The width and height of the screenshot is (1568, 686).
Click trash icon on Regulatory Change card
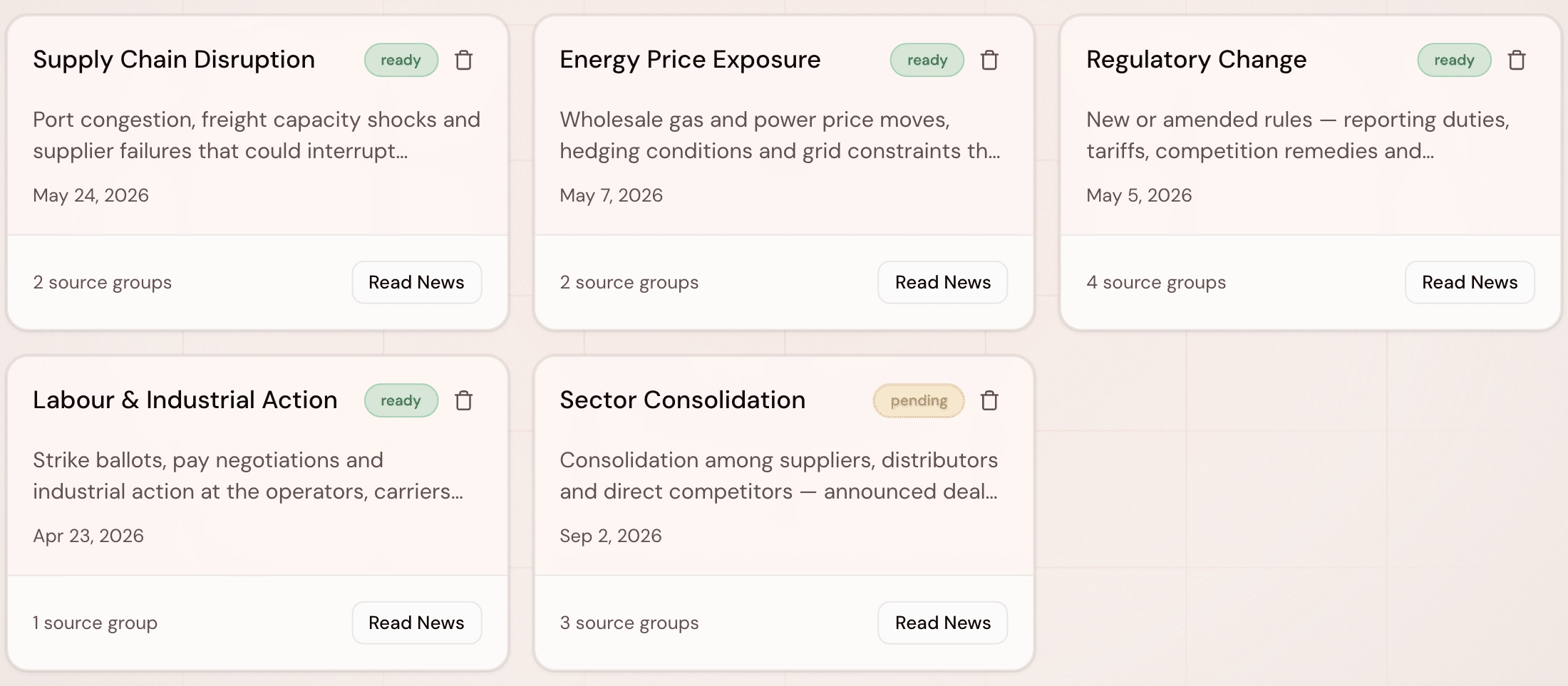(x=1517, y=60)
